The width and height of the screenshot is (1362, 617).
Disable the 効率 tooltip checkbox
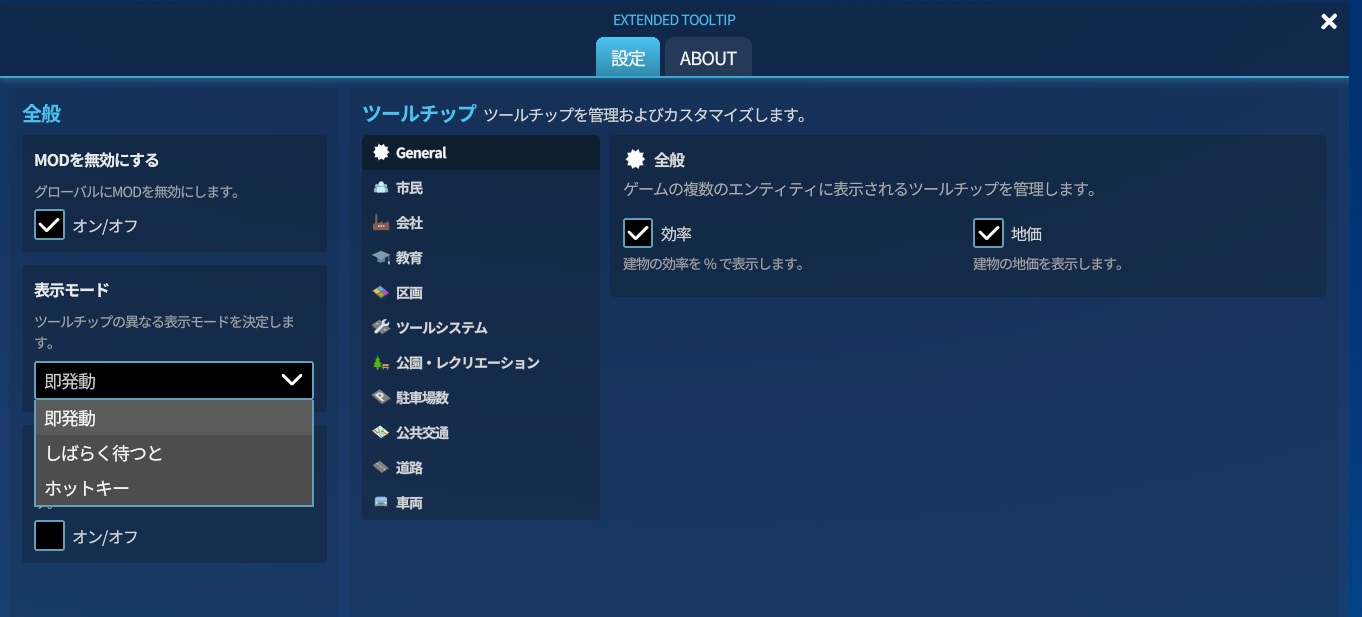click(637, 233)
